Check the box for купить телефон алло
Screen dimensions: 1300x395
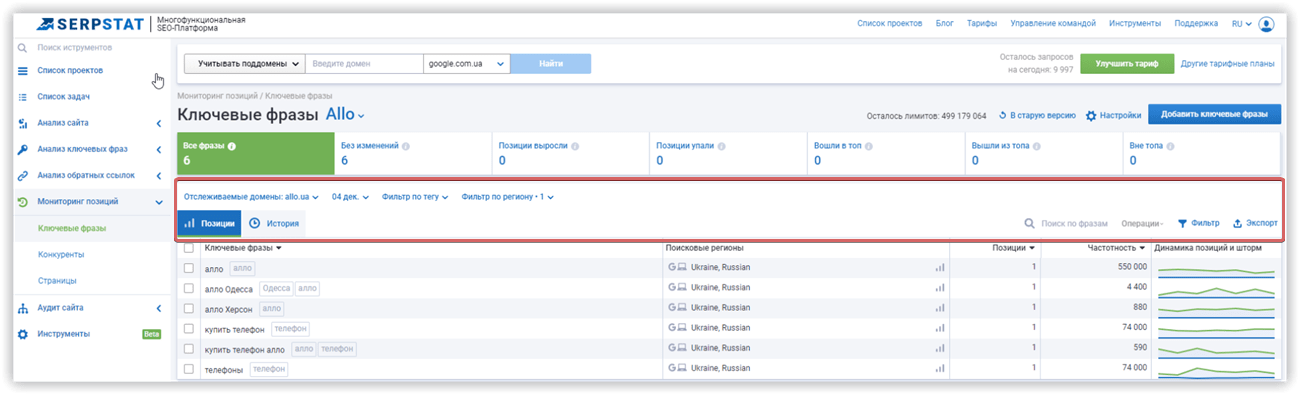coord(189,349)
